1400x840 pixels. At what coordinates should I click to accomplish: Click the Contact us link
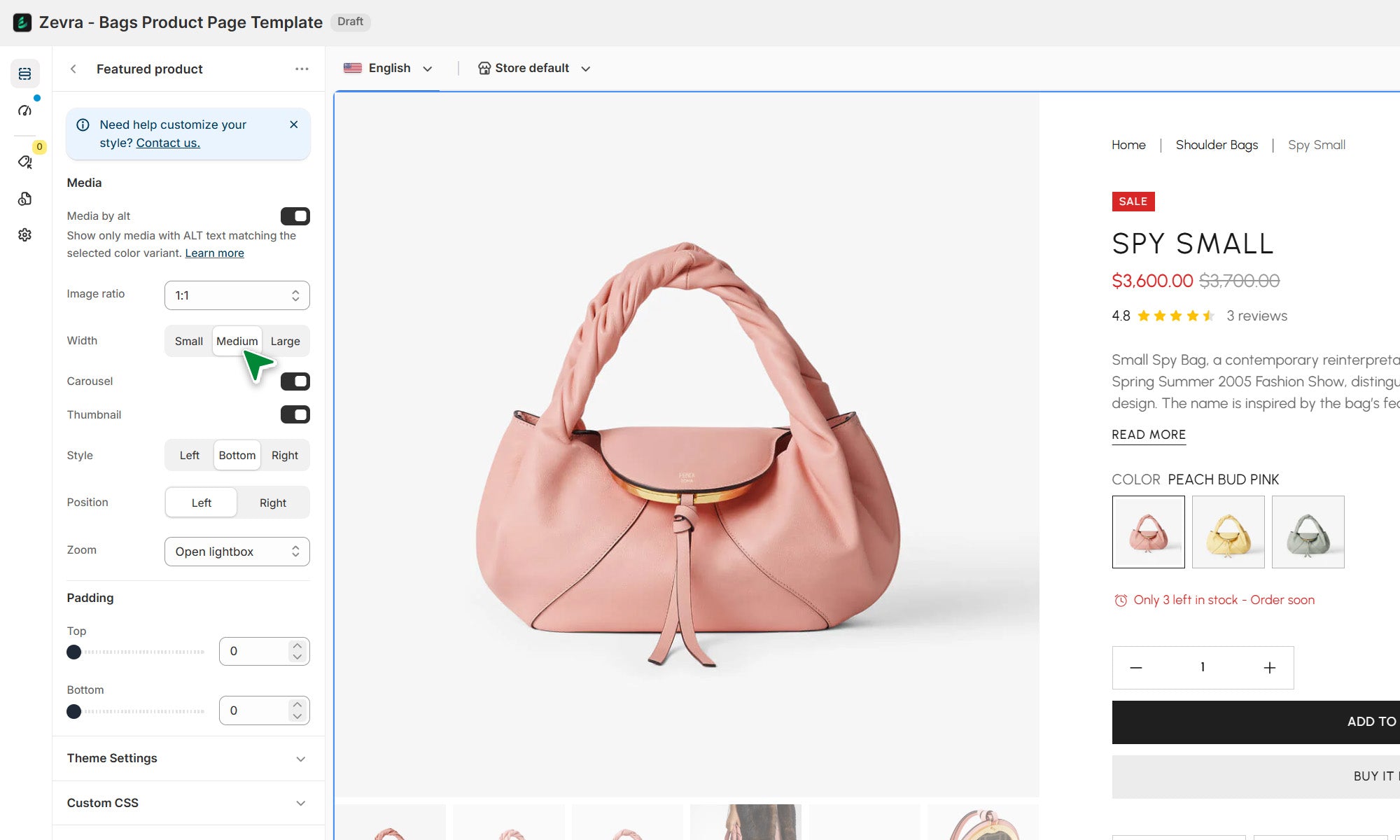point(168,143)
